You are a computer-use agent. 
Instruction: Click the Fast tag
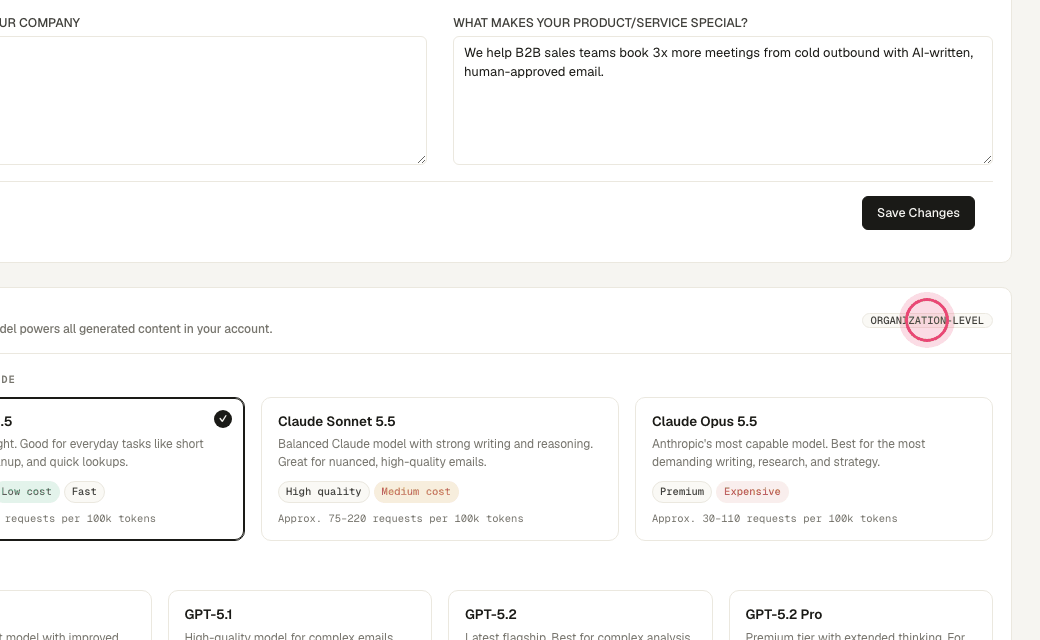[84, 491]
